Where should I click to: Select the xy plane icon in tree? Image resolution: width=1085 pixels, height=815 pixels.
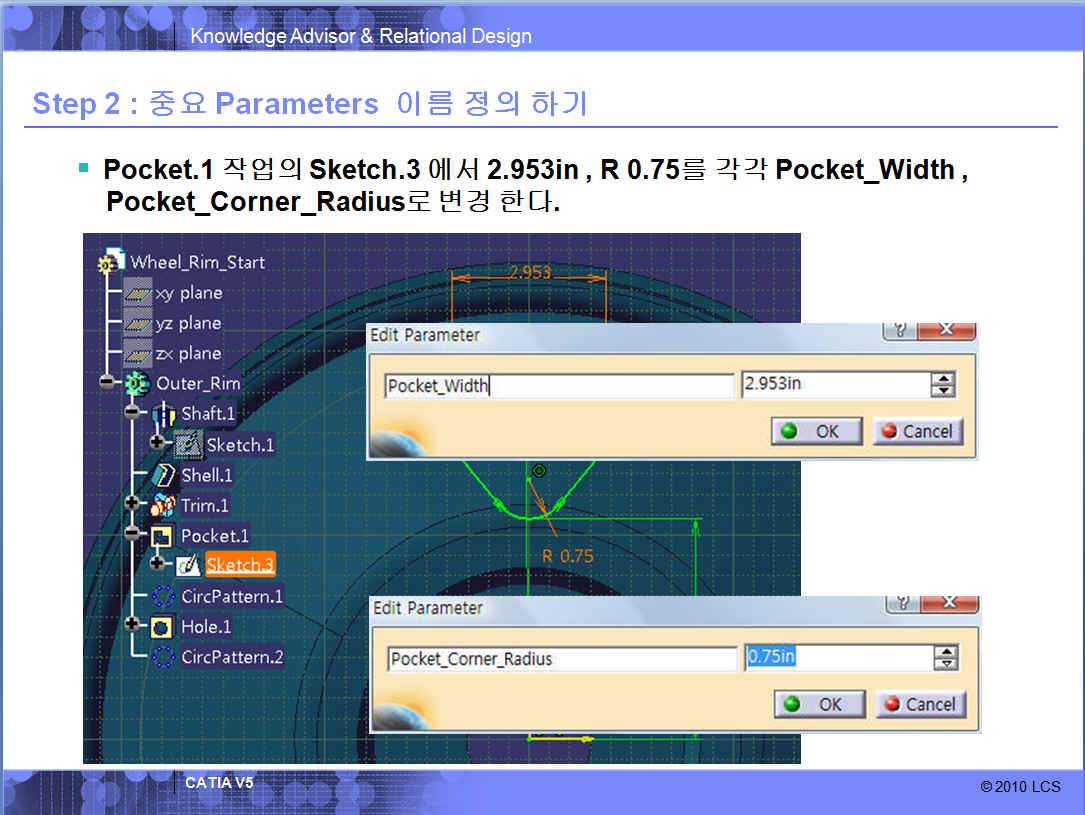(x=138, y=294)
